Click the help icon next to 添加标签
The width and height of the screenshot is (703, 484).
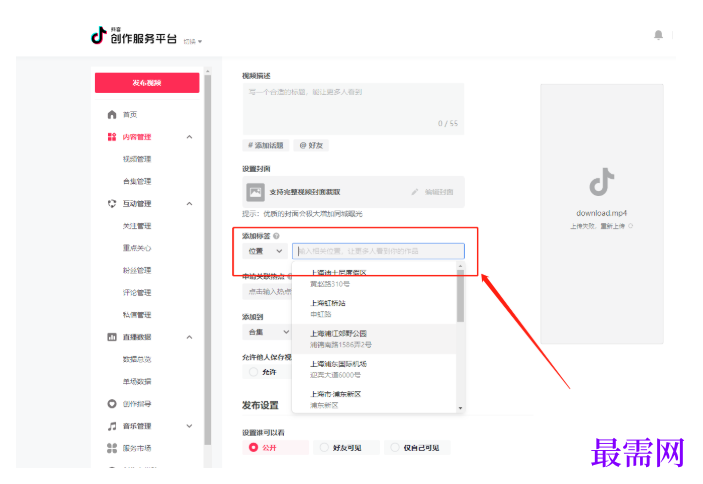click(276, 236)
